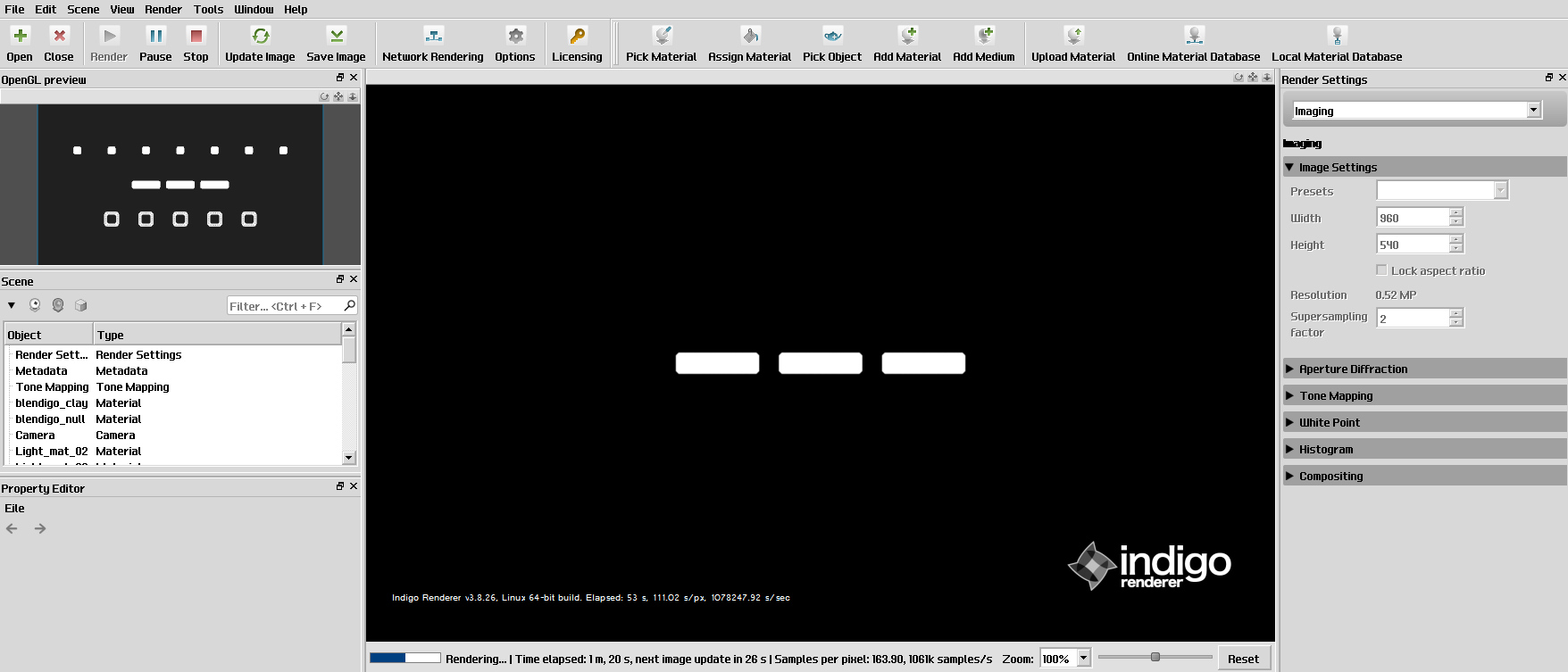Stop the current render
This screenshot has width=1568, height=672.
point(196,37)
